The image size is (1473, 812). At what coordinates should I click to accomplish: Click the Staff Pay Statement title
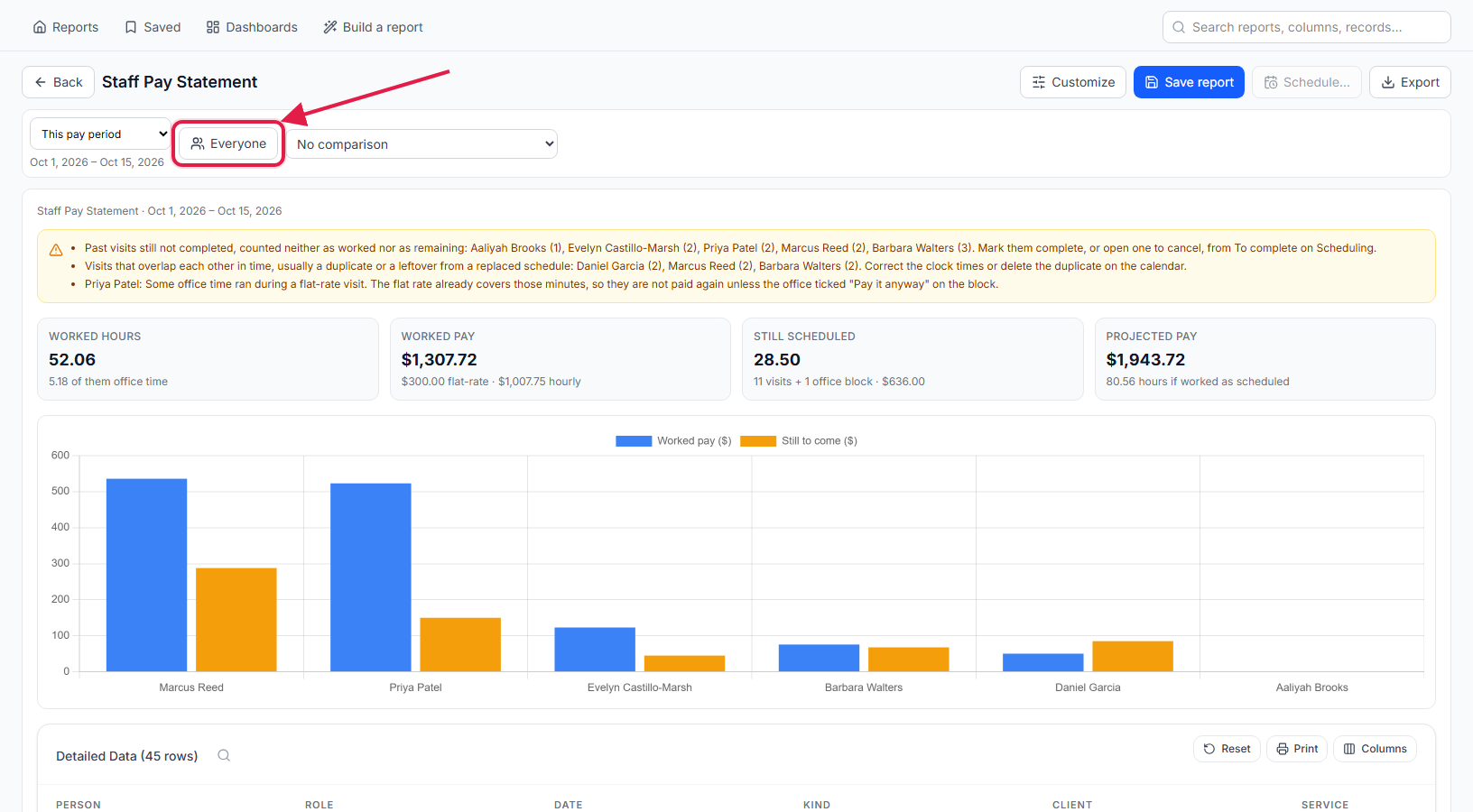pyautogui.click(x=180, y=82)
